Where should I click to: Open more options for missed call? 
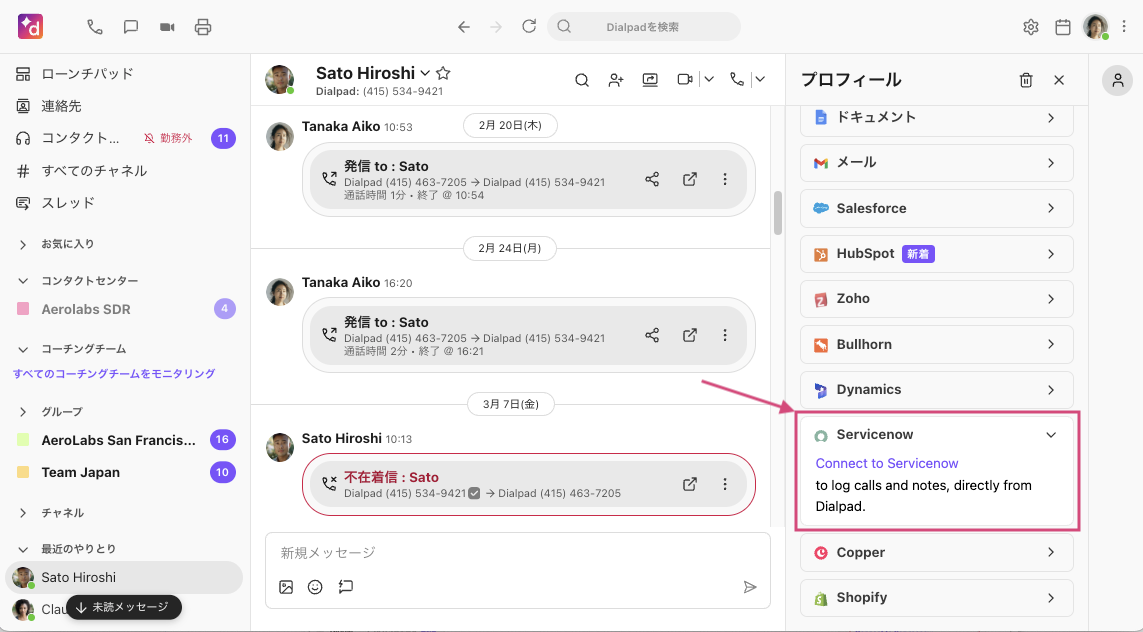click(x=725, y=484)
